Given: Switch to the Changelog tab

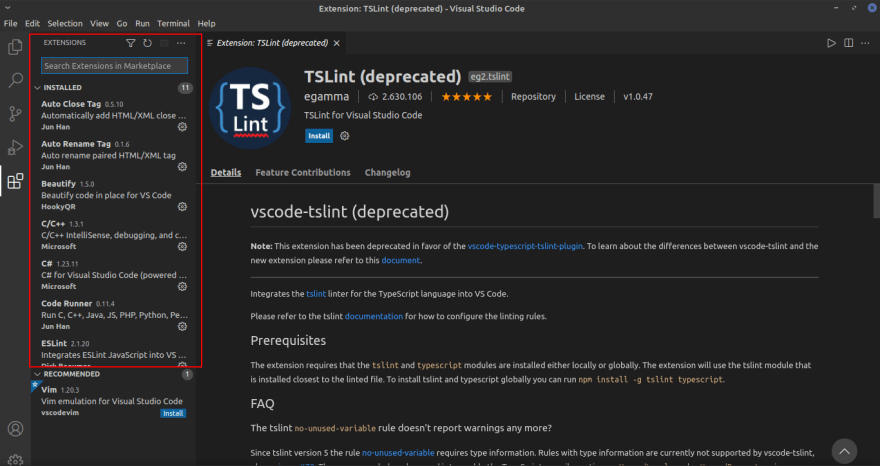Looking at the screenshot, I should [387, 173].
